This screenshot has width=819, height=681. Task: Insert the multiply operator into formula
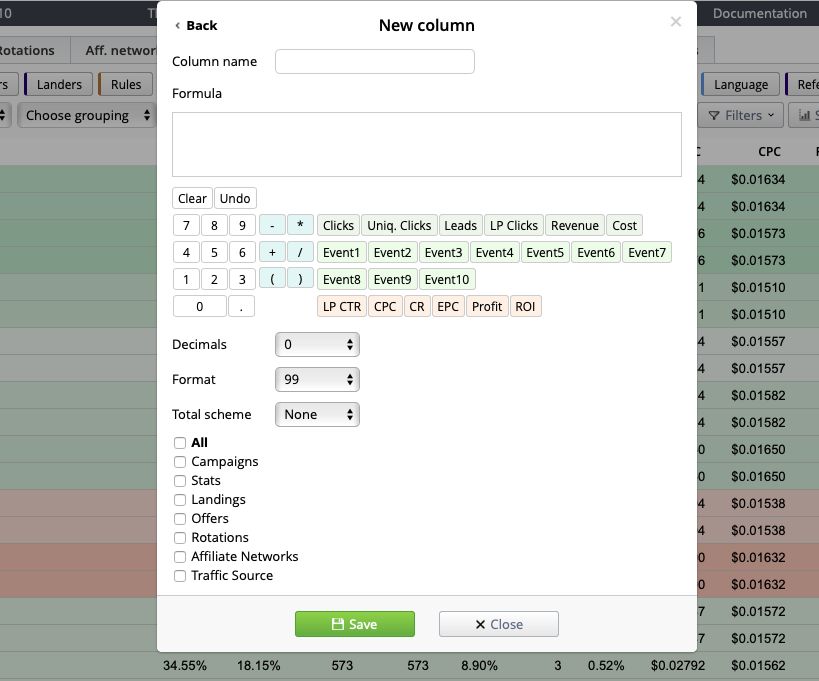point(300,226)
